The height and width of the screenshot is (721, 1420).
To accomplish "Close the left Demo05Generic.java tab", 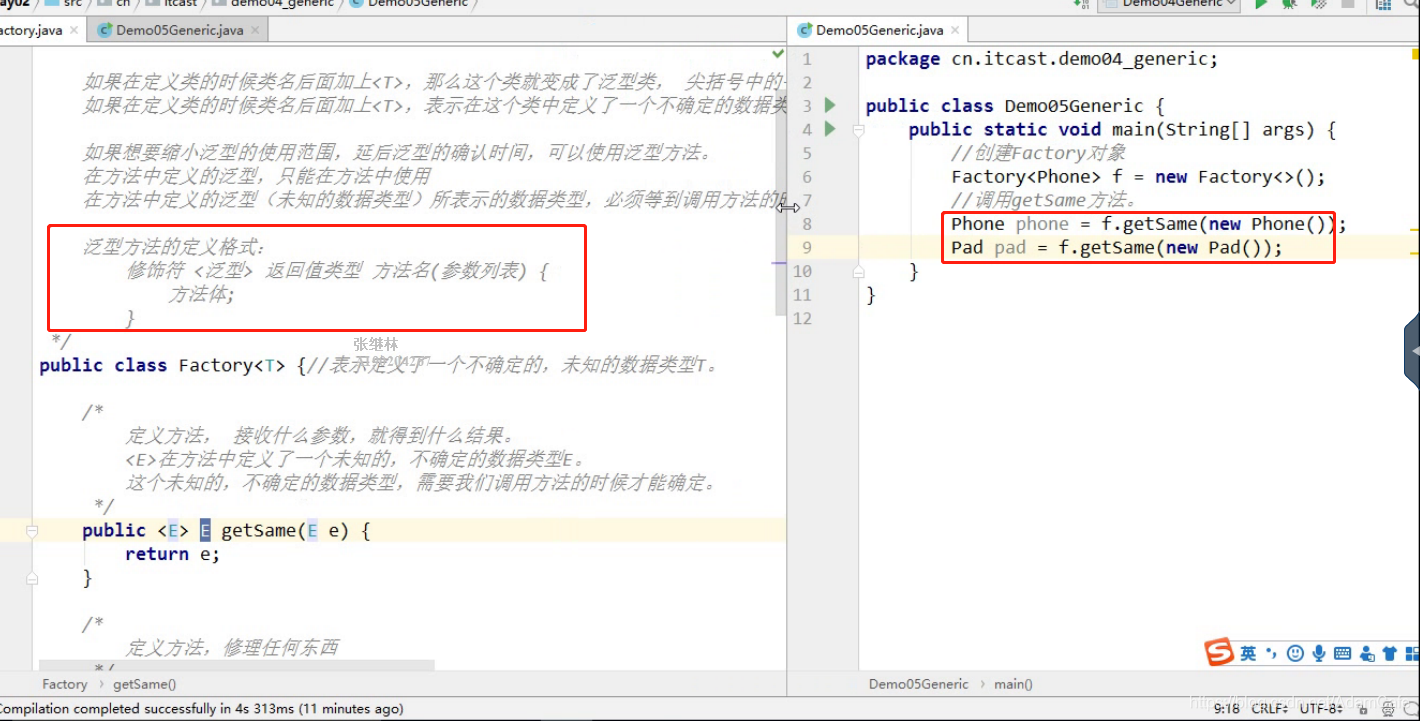I will [x=255, y=30].
